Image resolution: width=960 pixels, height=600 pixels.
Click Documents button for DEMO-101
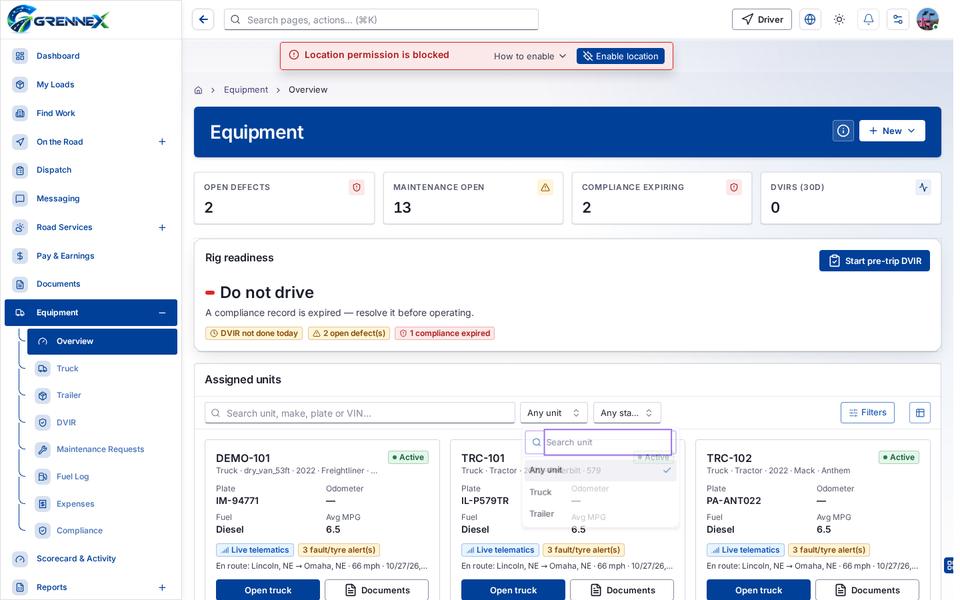(x=377, y=590)
